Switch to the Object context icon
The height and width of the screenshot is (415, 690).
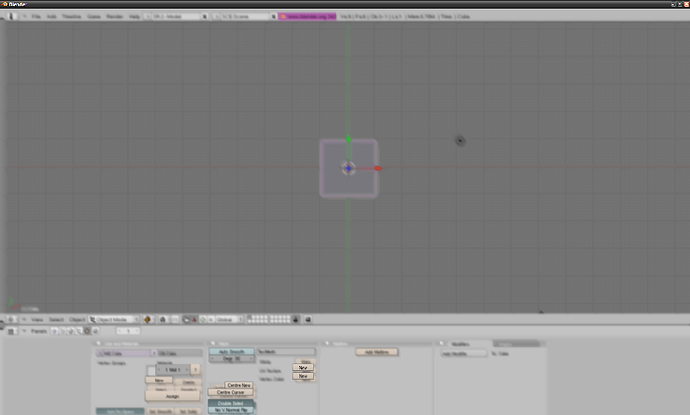click(79, 331)
